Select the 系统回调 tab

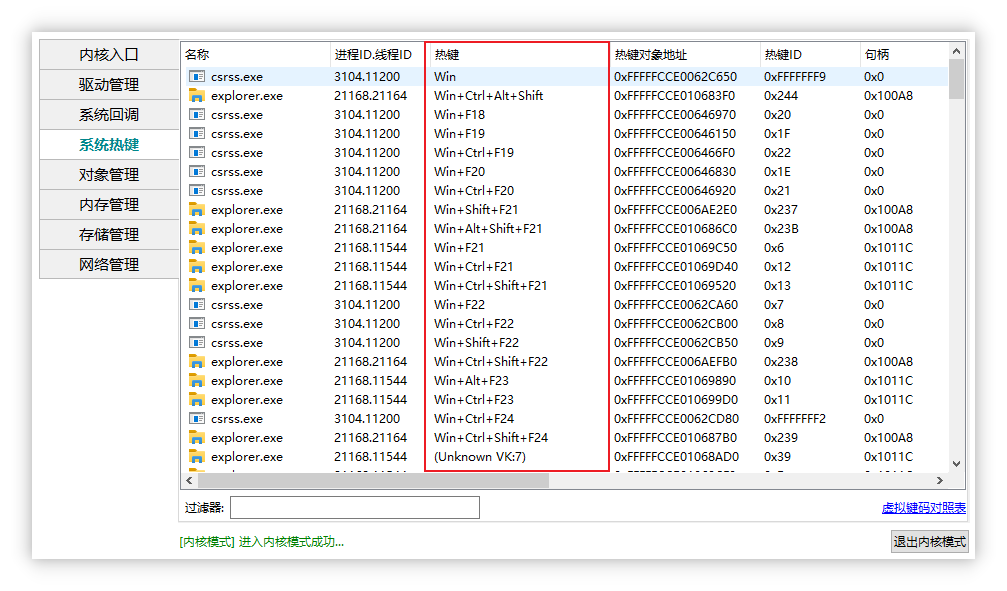click(x=109, y=115)
